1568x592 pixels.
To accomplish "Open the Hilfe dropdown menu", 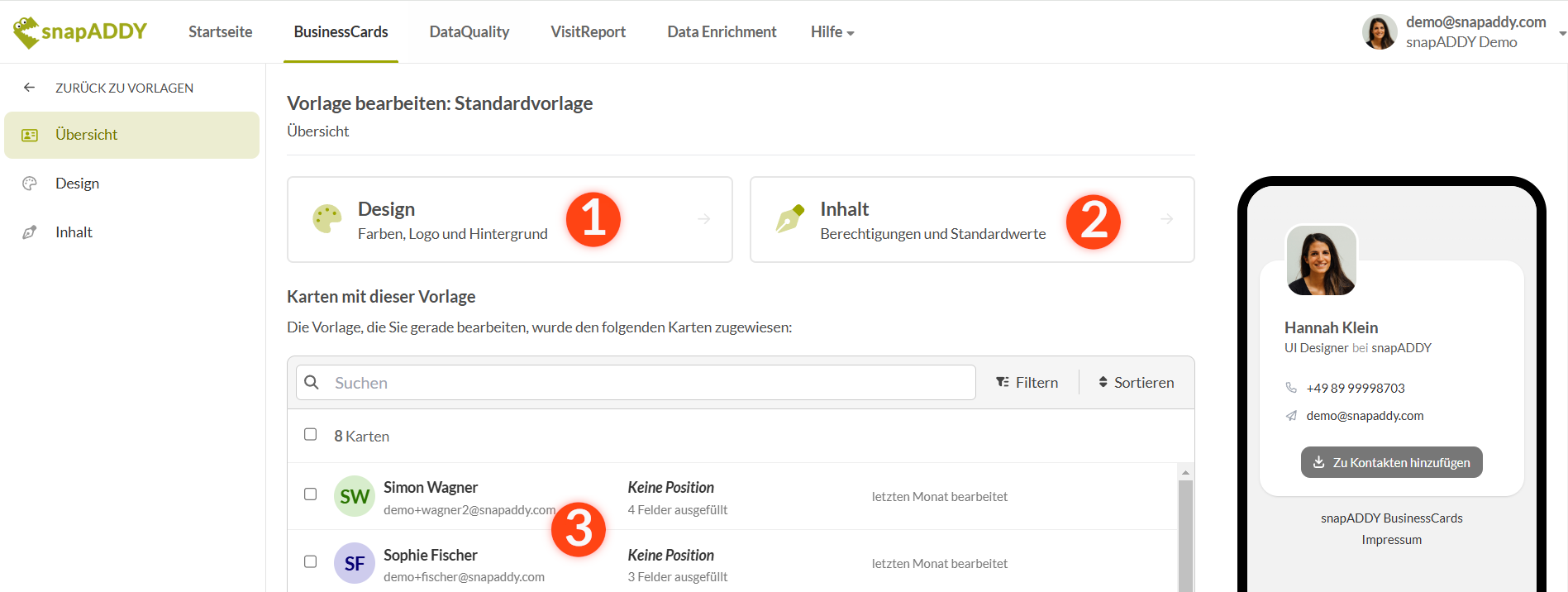I will tap(832, 32).
